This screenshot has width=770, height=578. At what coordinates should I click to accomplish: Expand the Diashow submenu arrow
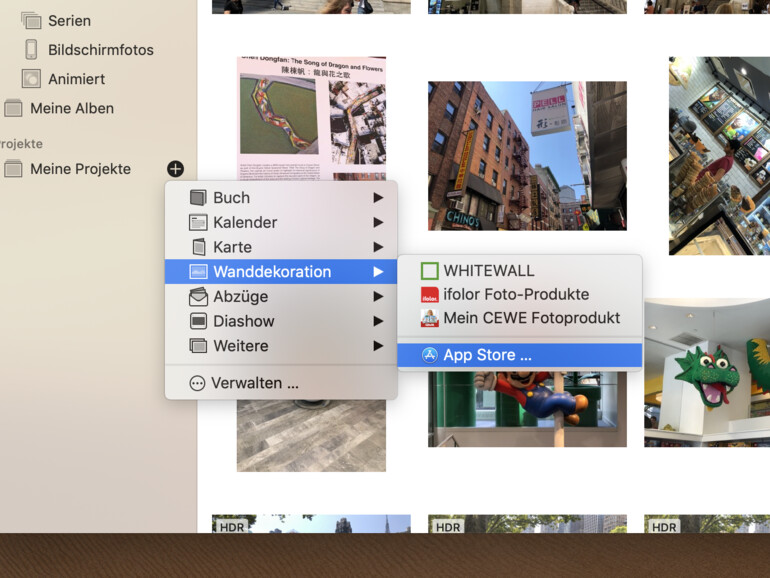pos(378,321)
